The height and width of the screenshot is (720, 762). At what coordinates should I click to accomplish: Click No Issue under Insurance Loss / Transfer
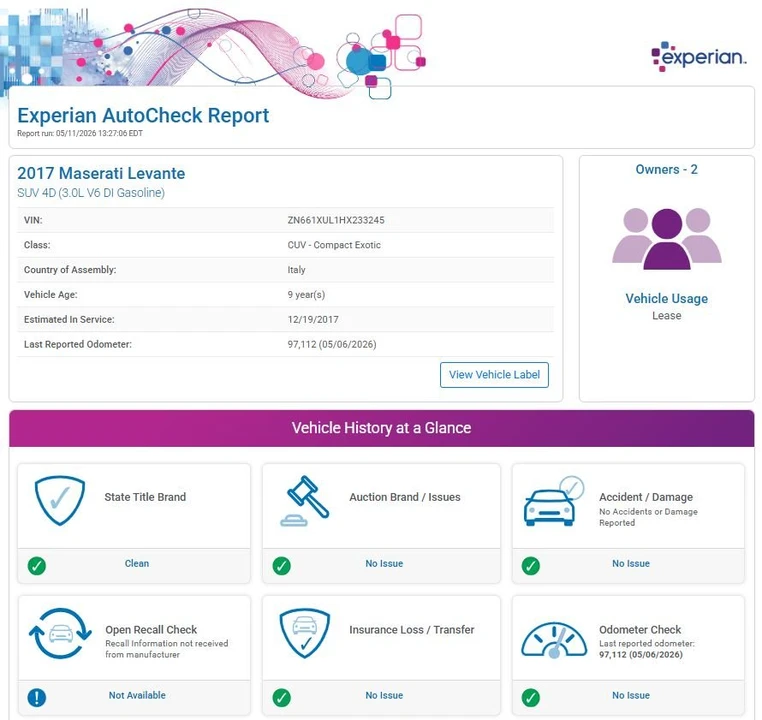(x=384, y=695)
